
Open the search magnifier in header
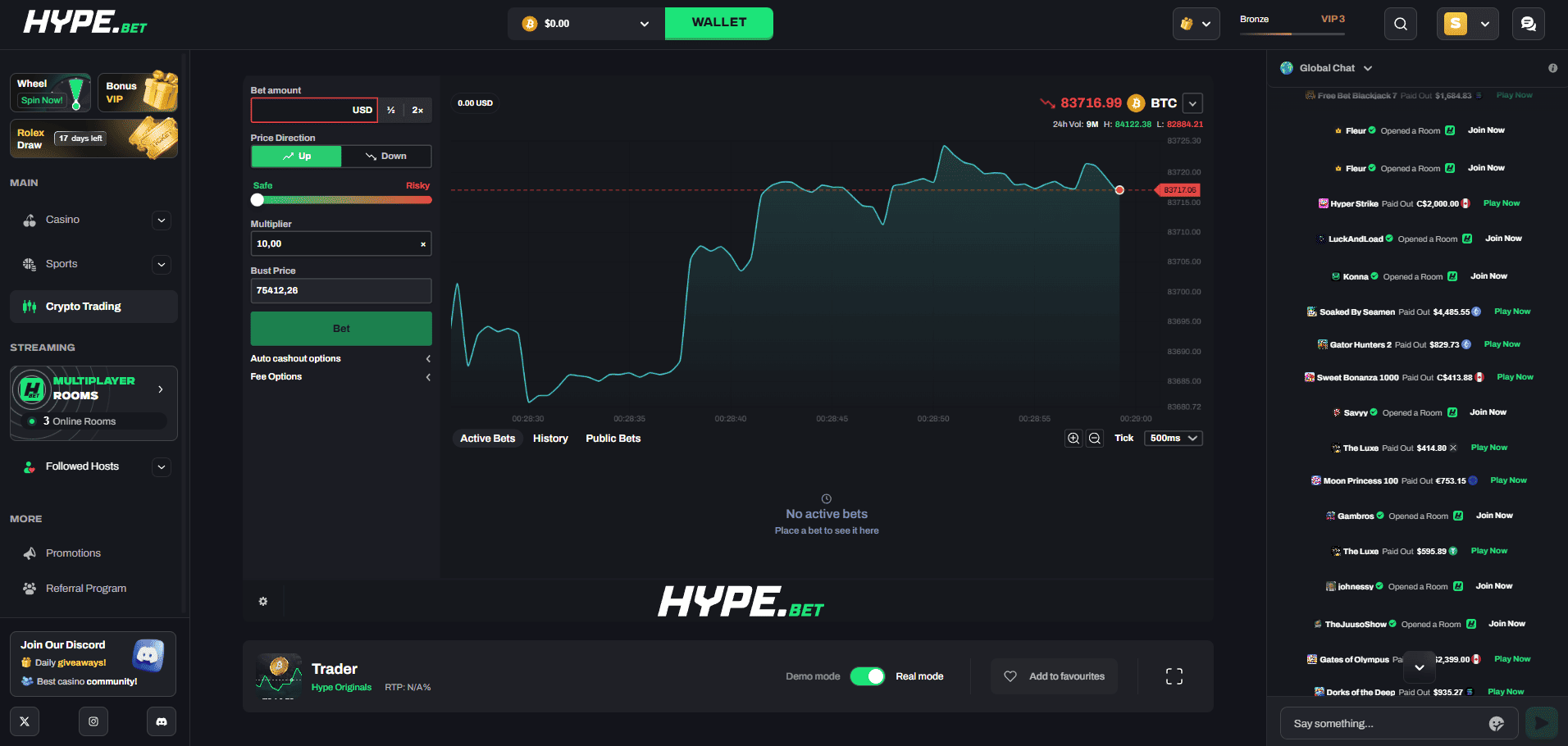pos(1401,24)
